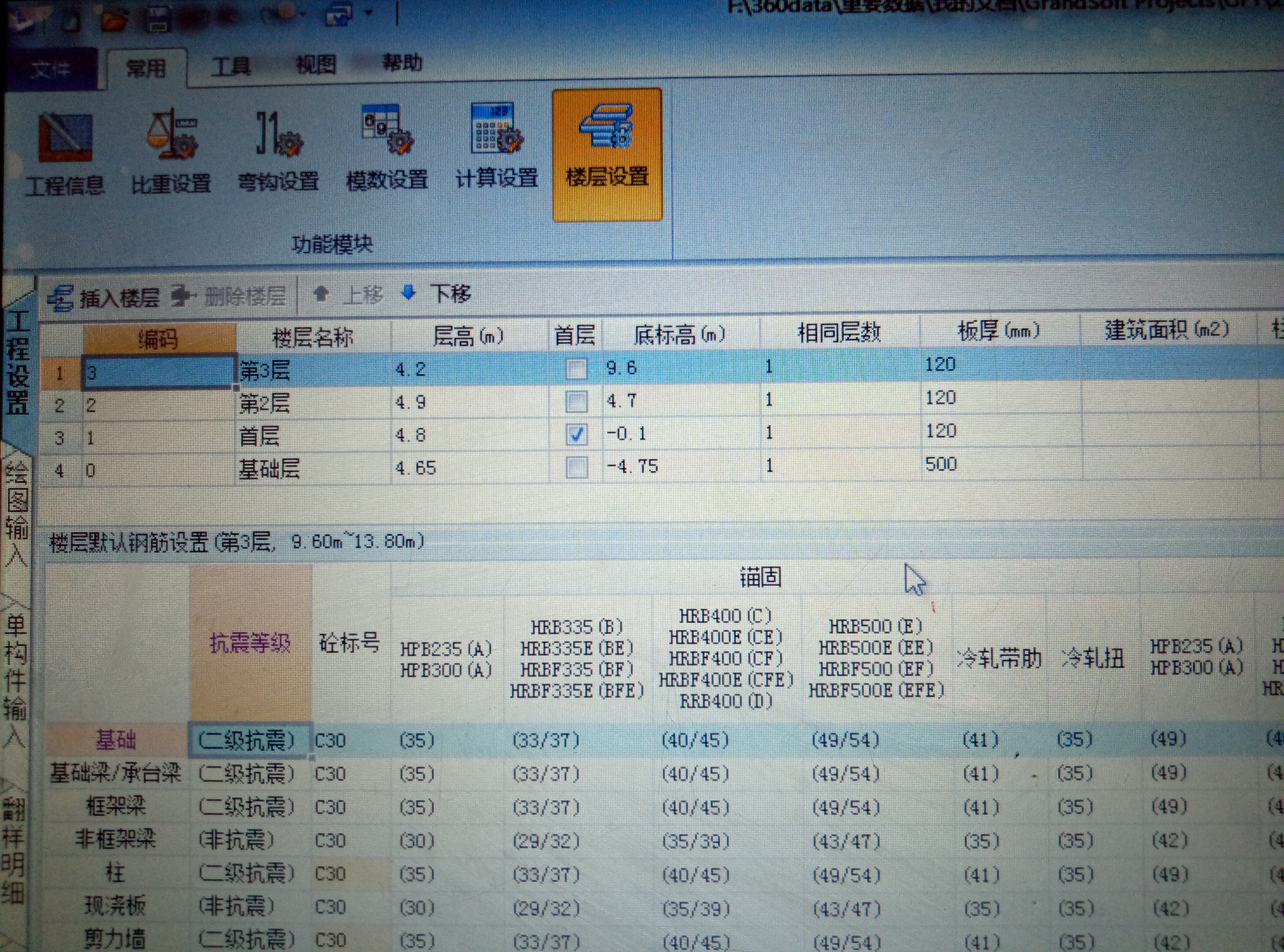1284x952 pixels.
Task: Open 弯钩设置 hook settings
Action: [278, 150]
